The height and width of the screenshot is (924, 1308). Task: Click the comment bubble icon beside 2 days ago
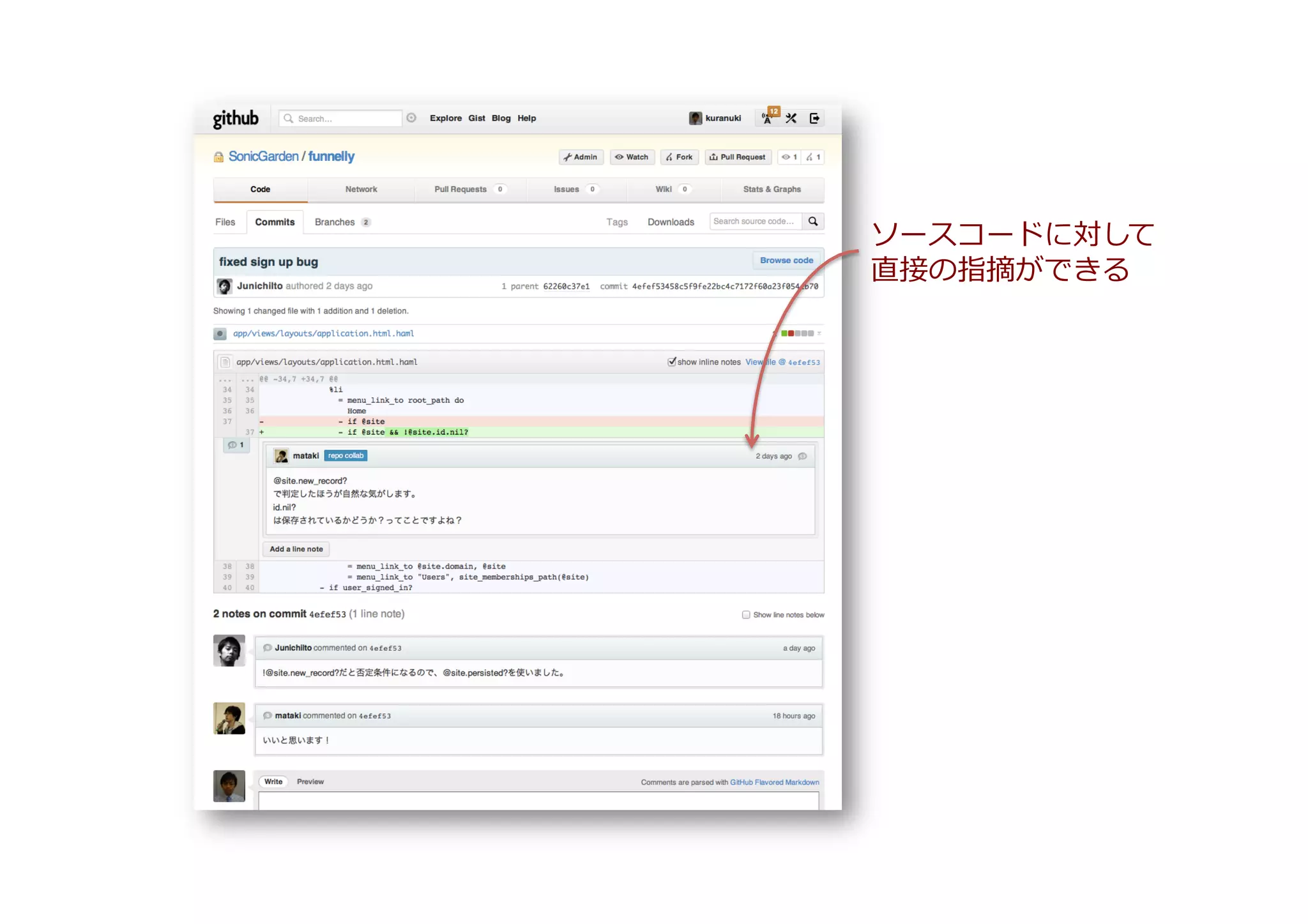[x=803, y=456]
